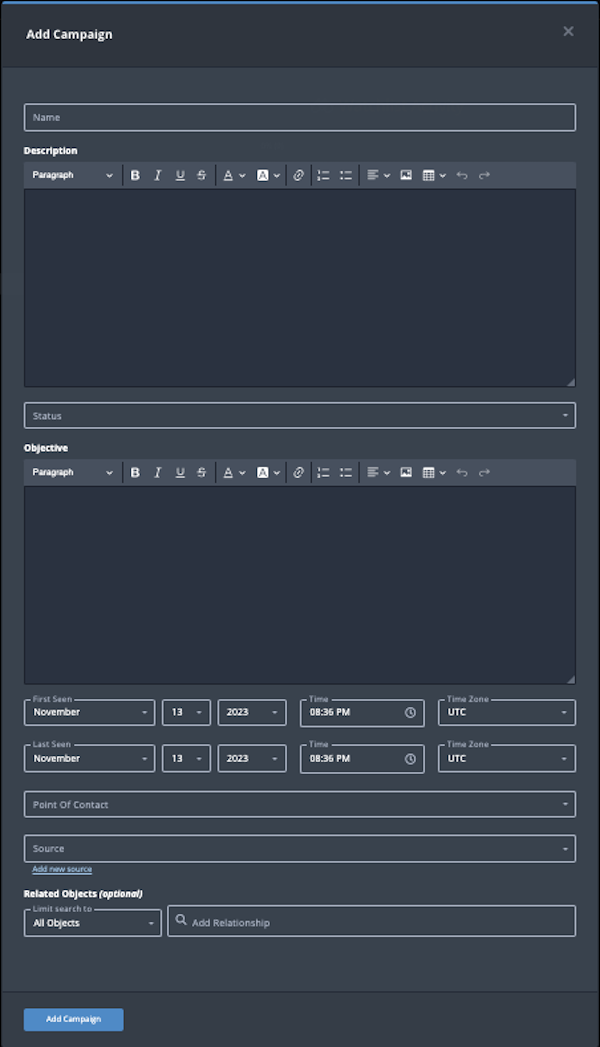Viewport: 600px width, 1047px height.
Task: Apply strikethrough in Description toolbar
Action: pyautogui.click(x=202, y=175)
